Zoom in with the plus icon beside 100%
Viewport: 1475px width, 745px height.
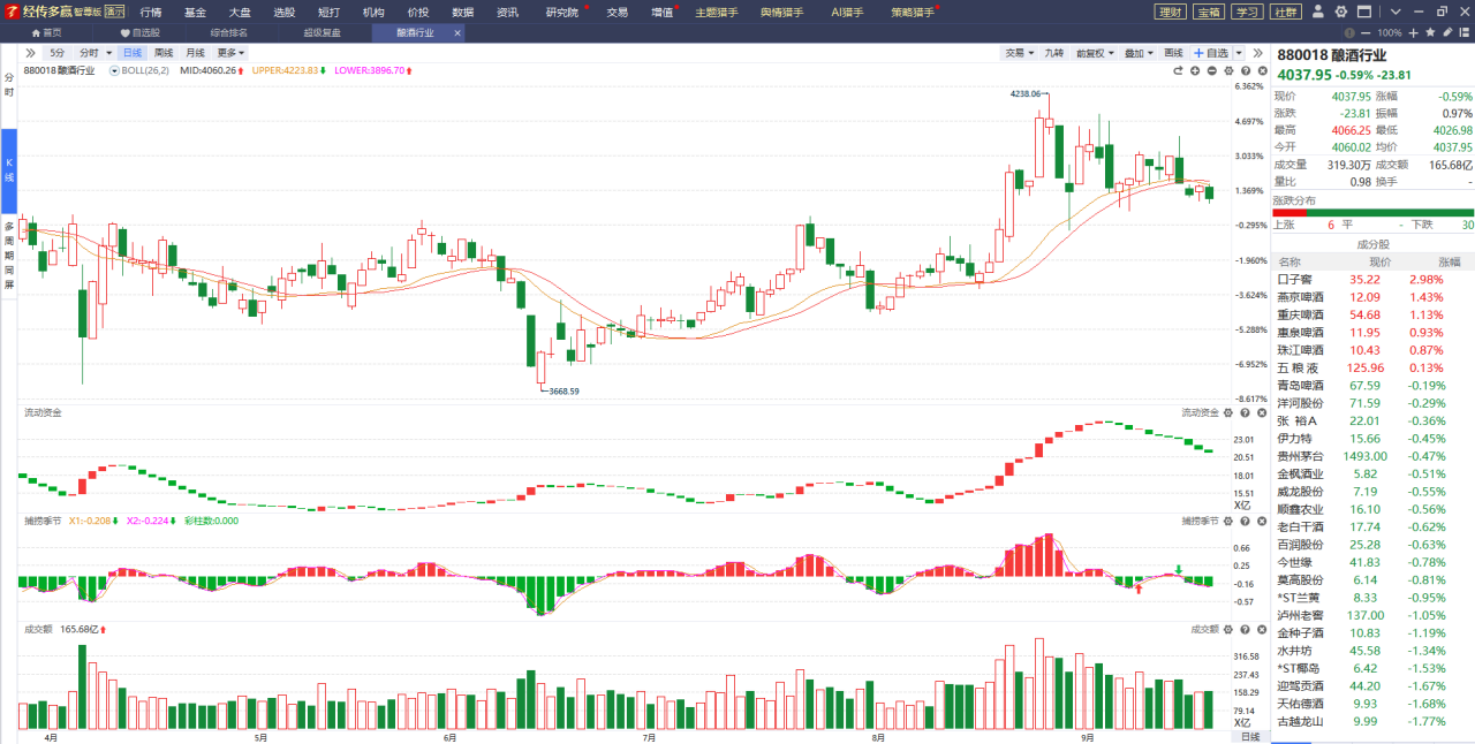coord(1414,33)
